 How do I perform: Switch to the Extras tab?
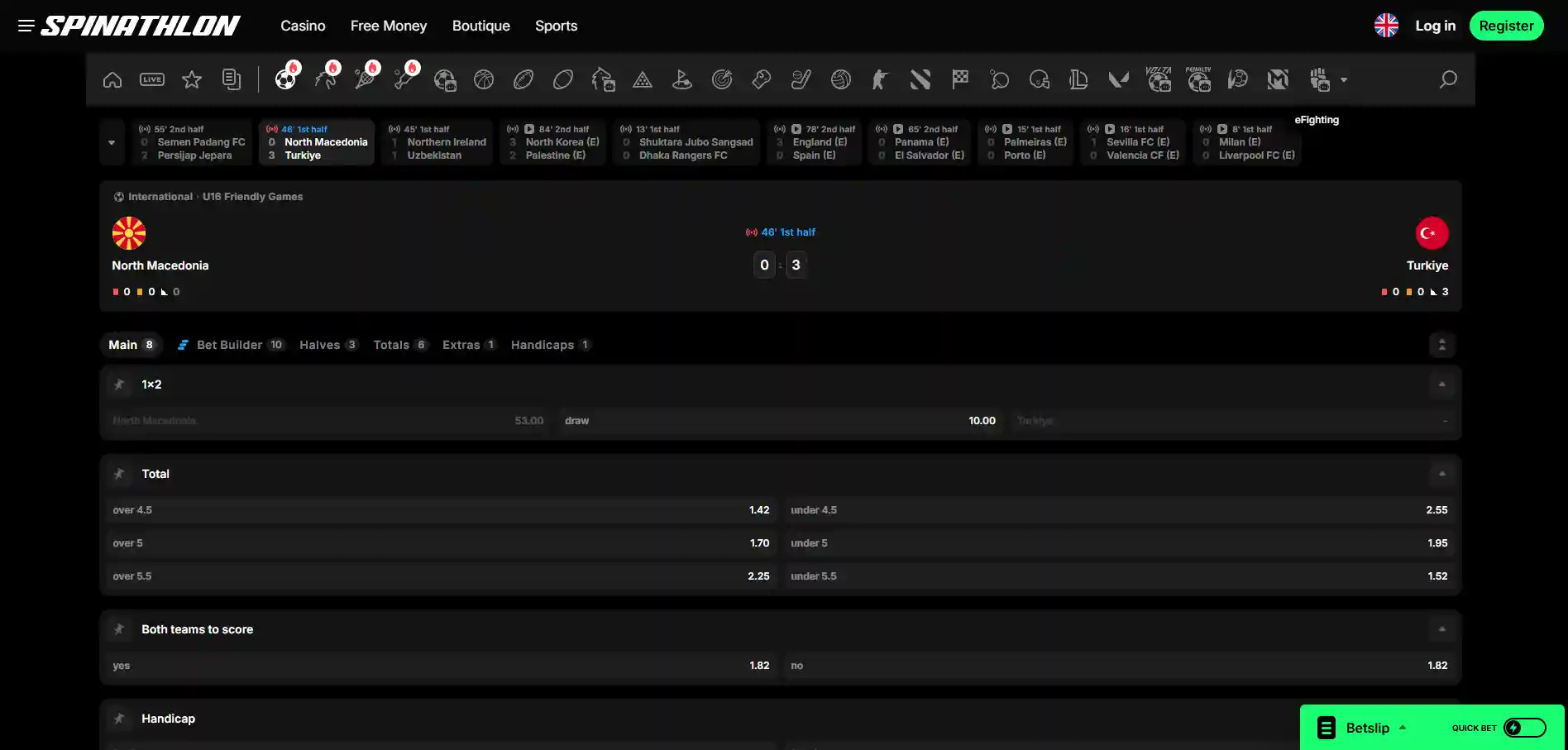tap(469, 345)
